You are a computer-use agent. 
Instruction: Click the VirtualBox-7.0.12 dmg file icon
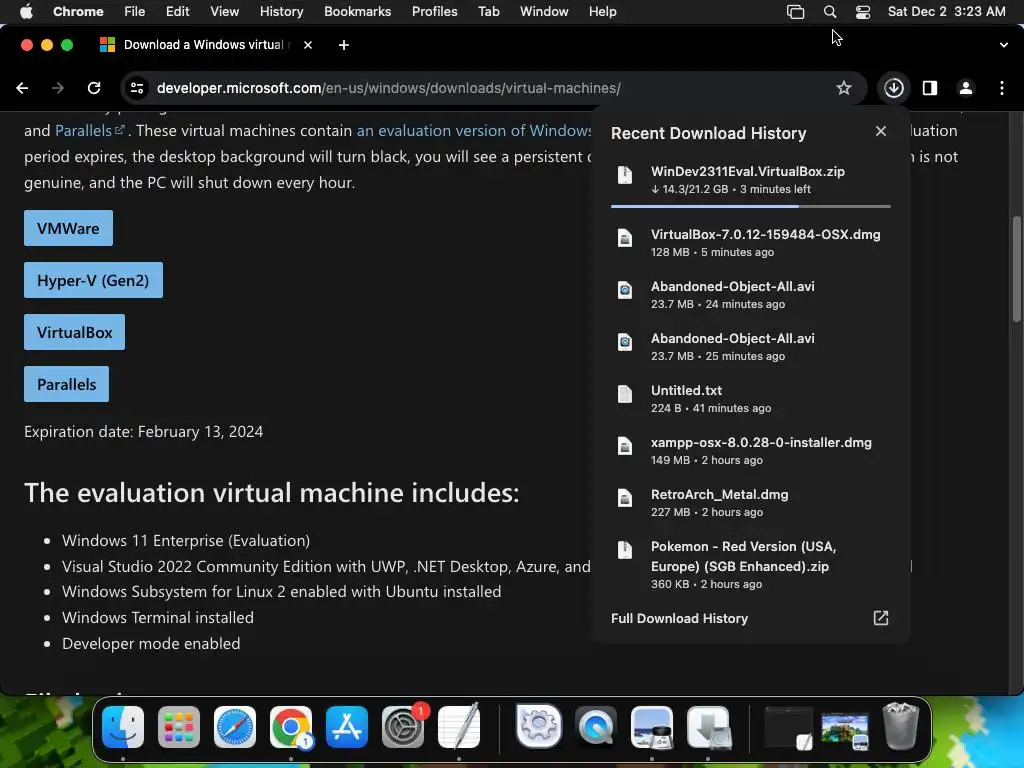coord(625,238)
